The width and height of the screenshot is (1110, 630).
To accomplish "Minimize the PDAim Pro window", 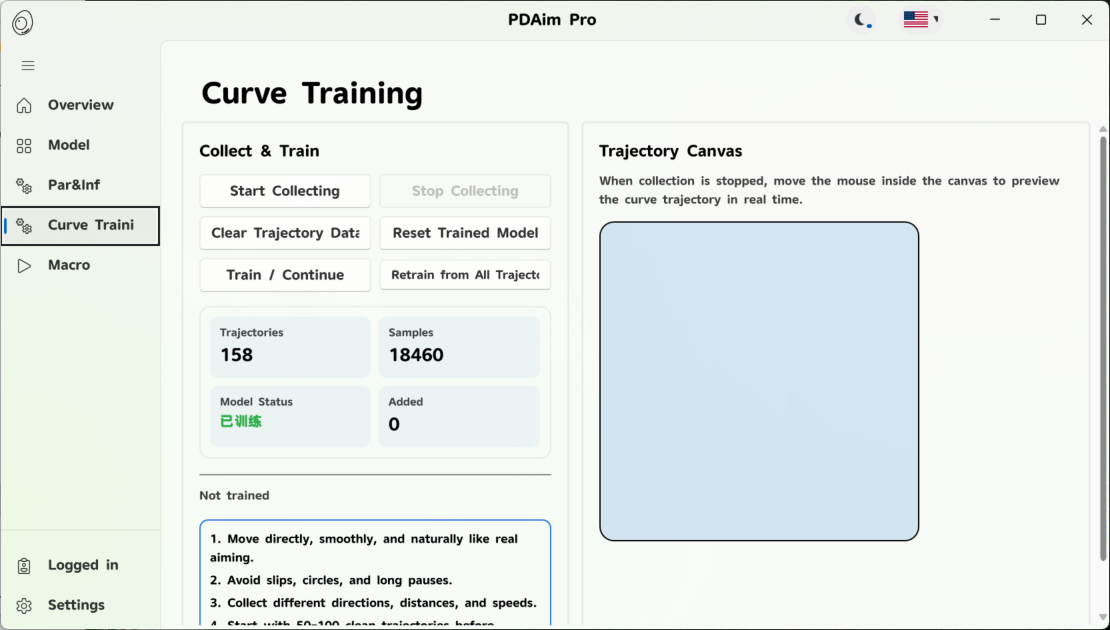I will click(x=995, y=20).
